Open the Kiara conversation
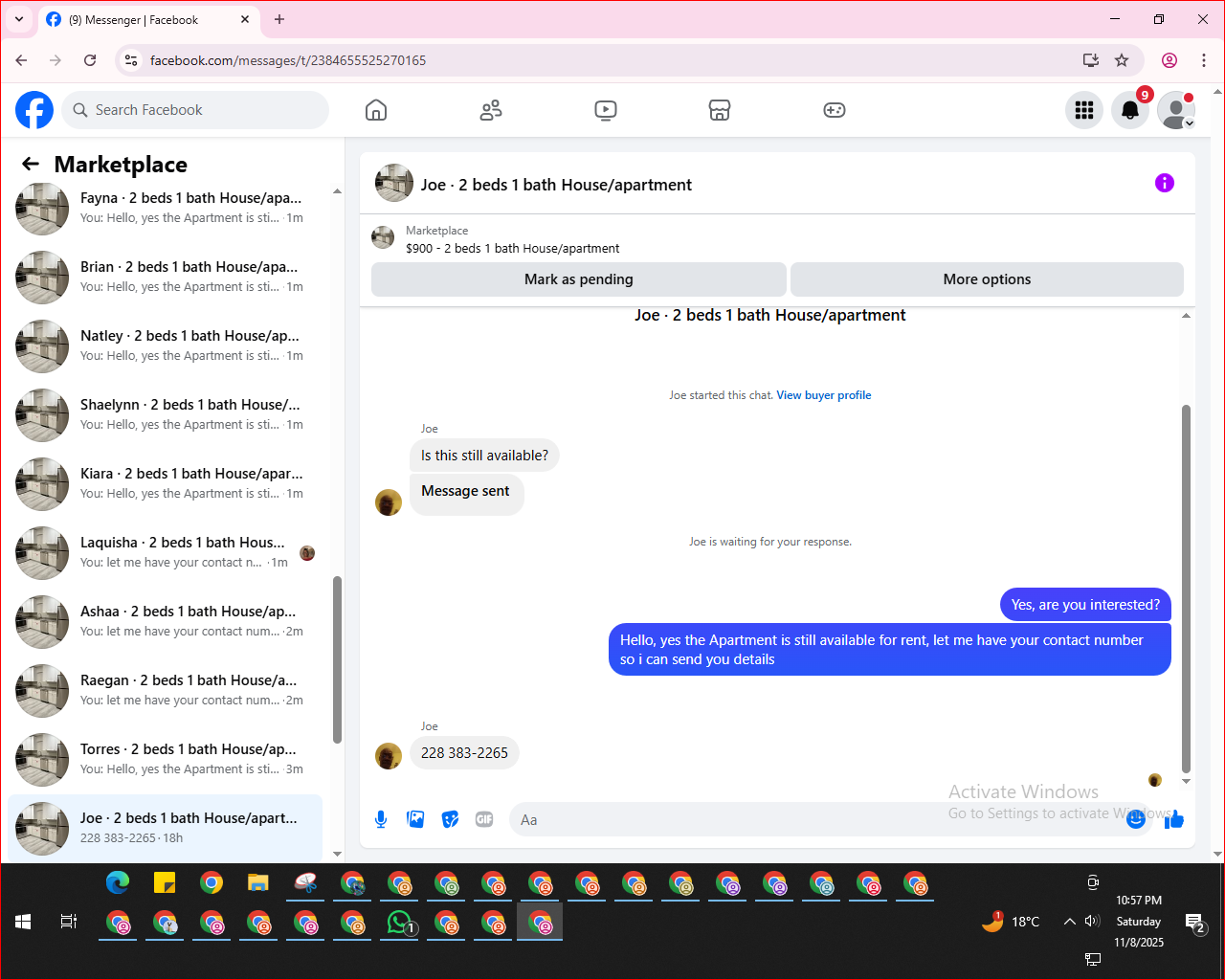Screen dimensions: 1225x980 (x=165, y=484)
